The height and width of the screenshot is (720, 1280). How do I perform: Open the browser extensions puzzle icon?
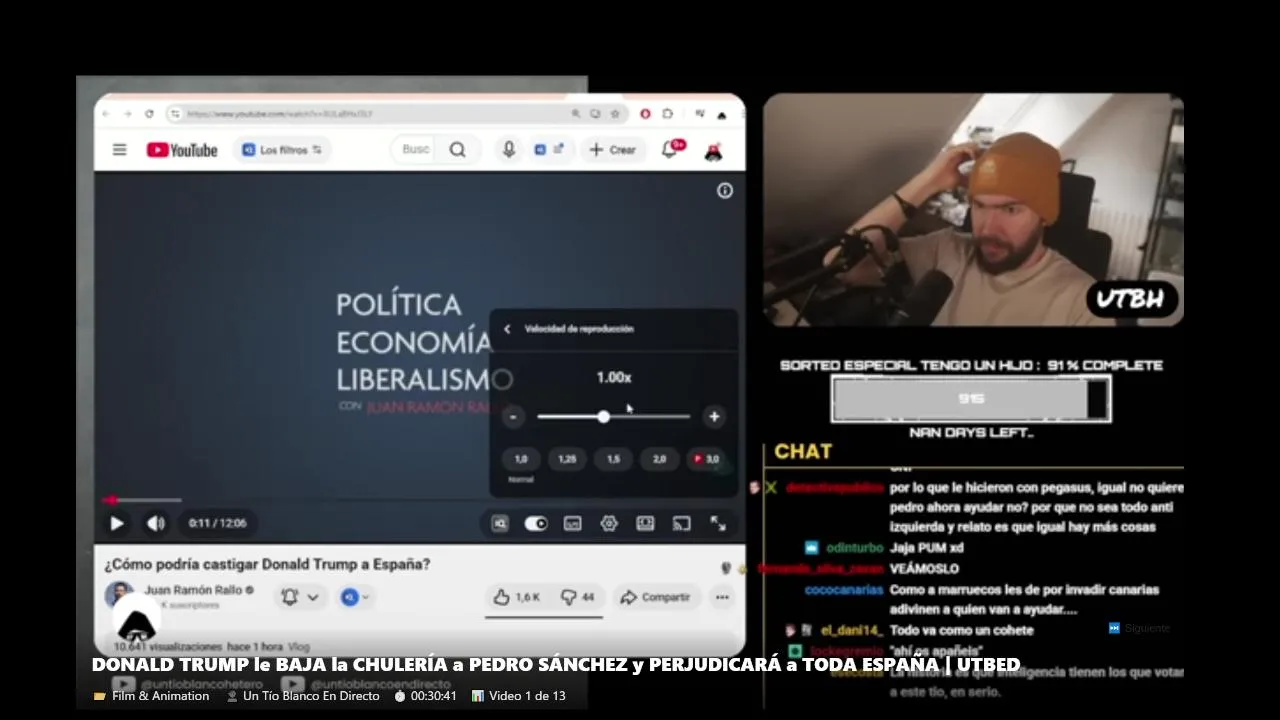668,114
